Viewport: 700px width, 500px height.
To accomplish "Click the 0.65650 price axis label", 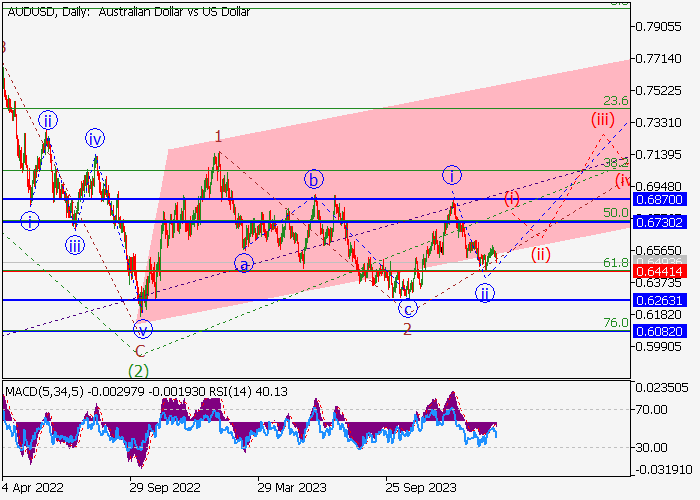I will click(658, 250).
